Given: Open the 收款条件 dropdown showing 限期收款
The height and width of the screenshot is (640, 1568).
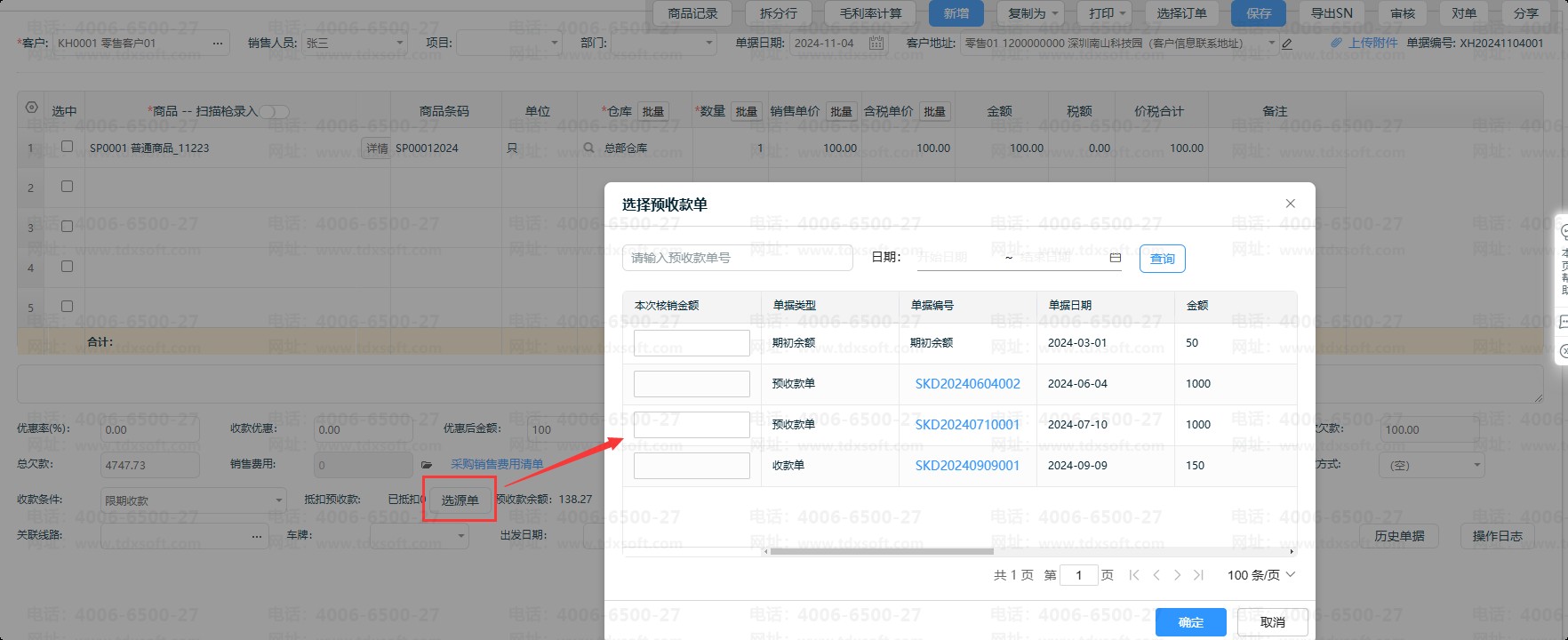Looking at the screenshot, I should (279, 500).
